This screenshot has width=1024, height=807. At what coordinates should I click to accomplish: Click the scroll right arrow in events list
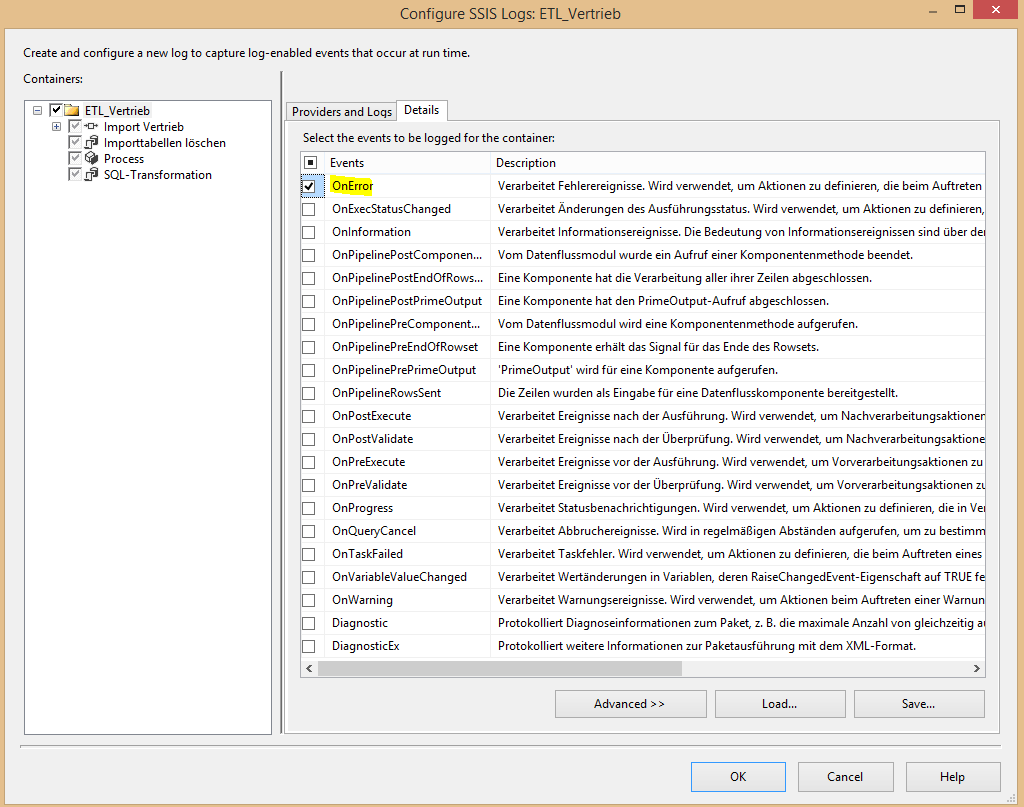click(977, 669)
